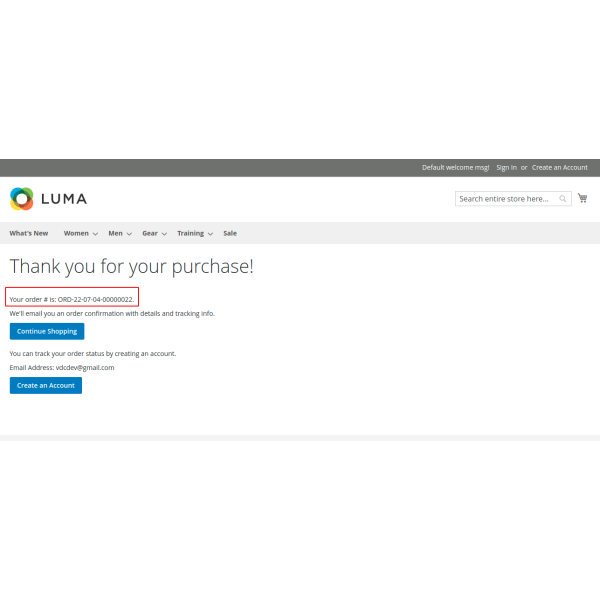Click the LUMA logo icon
The height and width of the screenshot is (600, 600).
(x=22, y=198)
